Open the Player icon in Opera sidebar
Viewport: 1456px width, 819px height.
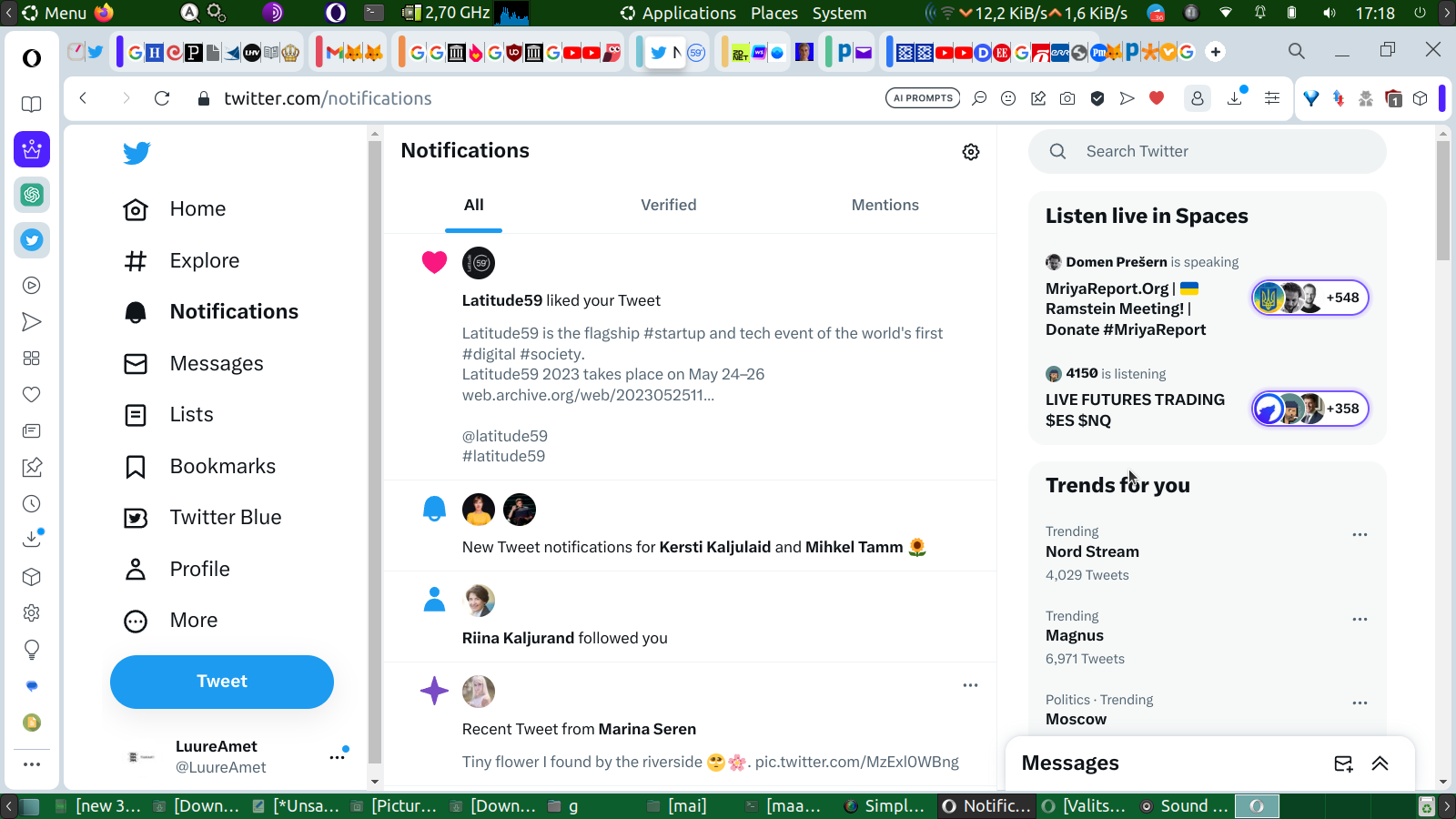click(32, 286)
